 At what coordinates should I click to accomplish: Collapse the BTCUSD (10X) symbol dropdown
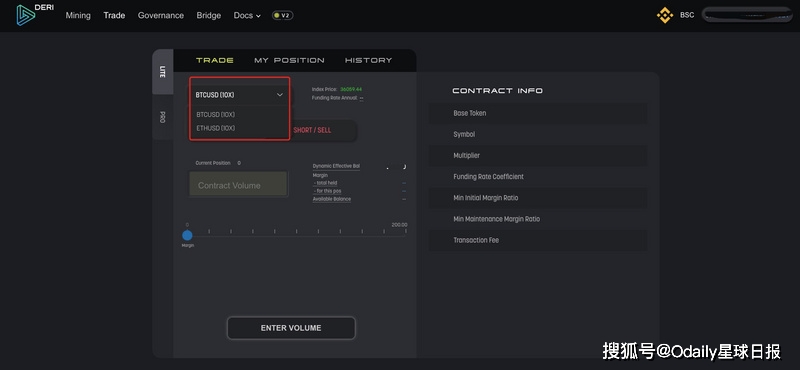pos(239,95)
